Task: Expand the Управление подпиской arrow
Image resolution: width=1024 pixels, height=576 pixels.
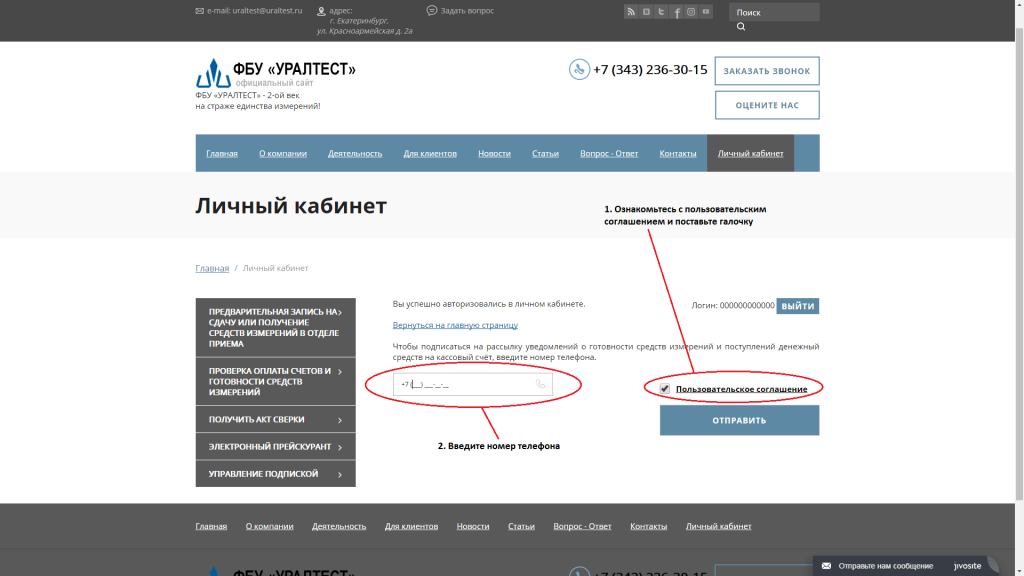Action: 340,474
